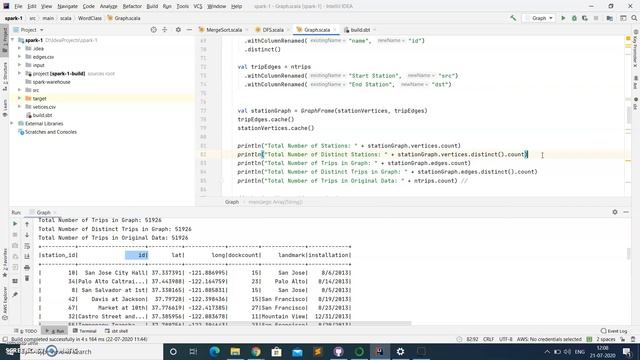Clear all Run console output trash icon
This screenshot has width=640, height=360.
(x=27, y=278)
